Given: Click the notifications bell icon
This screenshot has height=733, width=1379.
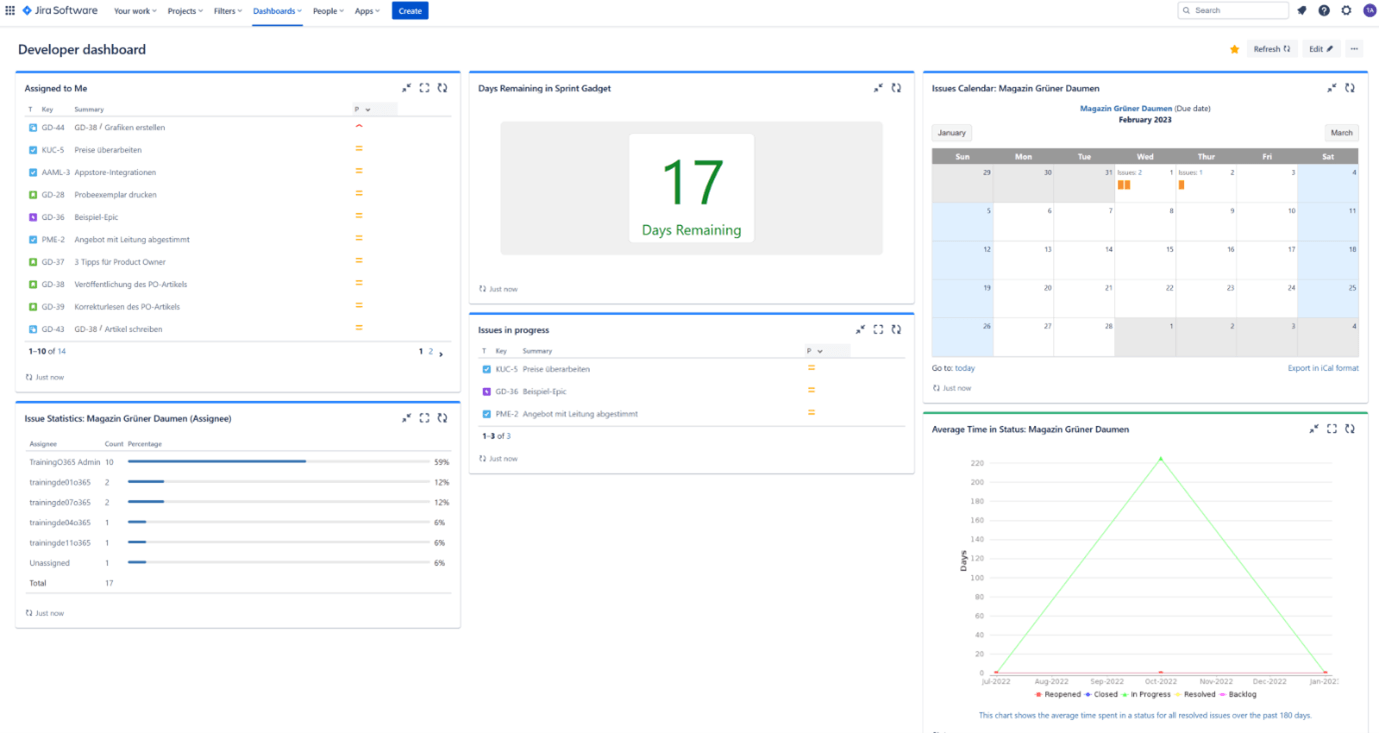Looking at the screenshot, I should (1302, 11).
